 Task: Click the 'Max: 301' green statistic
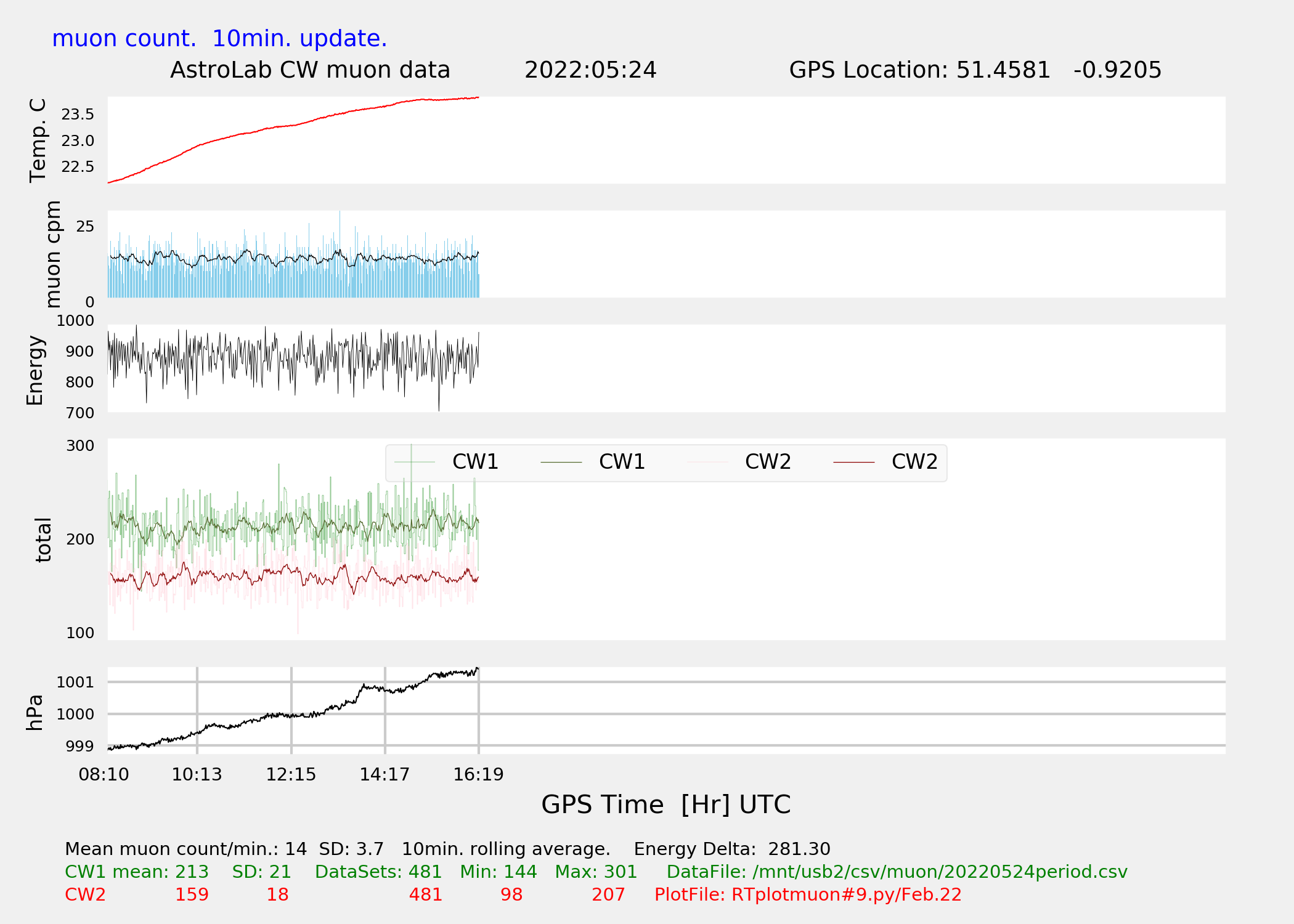[x=596, y=872]
